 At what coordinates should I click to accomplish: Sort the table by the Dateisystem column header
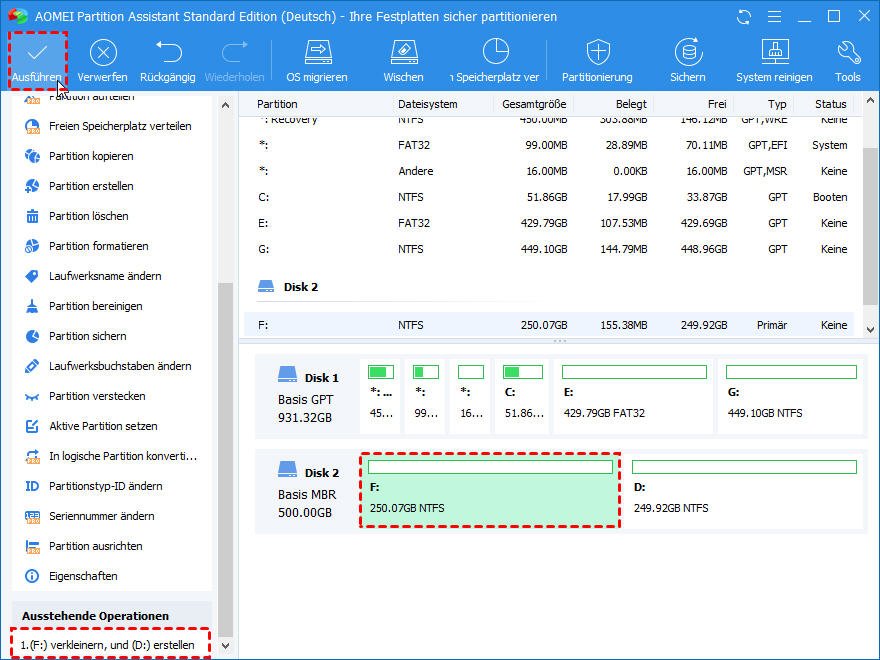coord(428,104)
